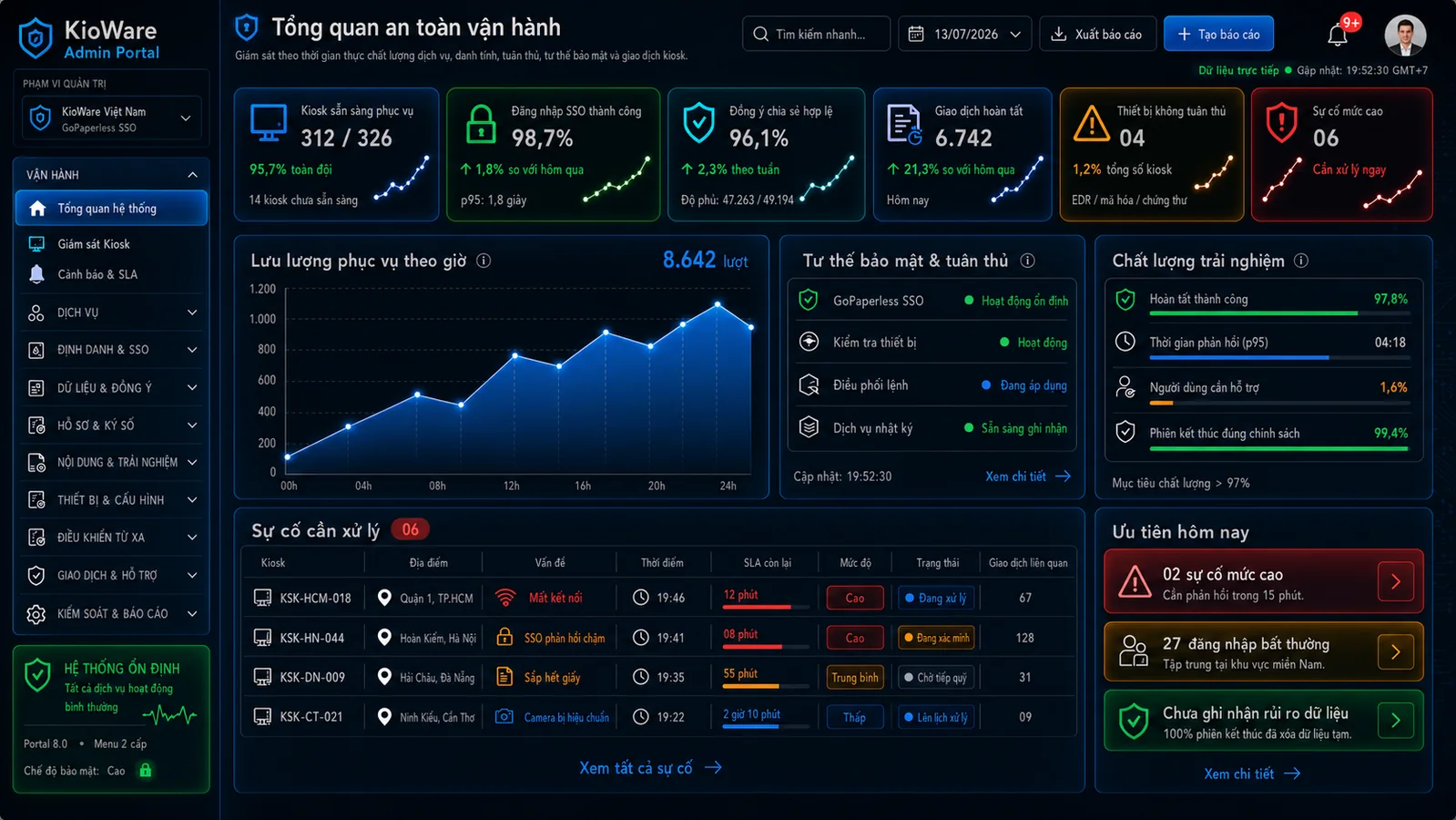This screenshot has height=820, width=1456.
Task: Expand the GIAO DỊCH & HỖ TRỢ menu
Action: coord(111,575)
